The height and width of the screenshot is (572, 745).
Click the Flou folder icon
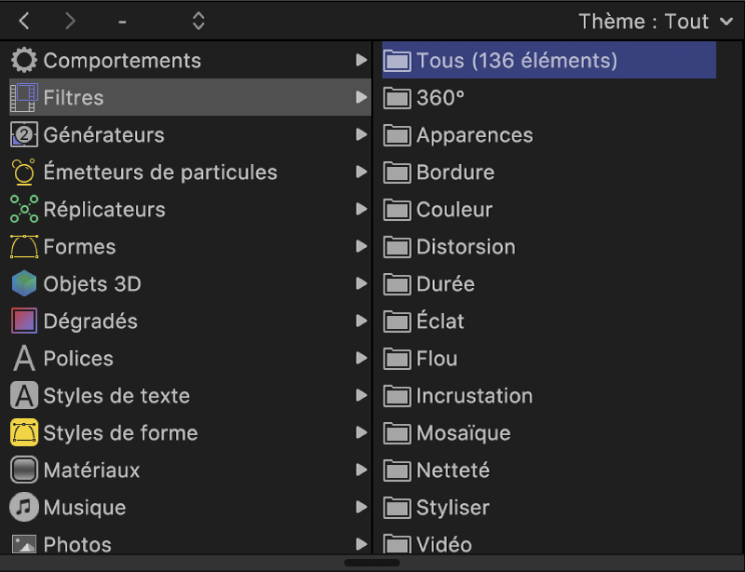tap(397, 359)
